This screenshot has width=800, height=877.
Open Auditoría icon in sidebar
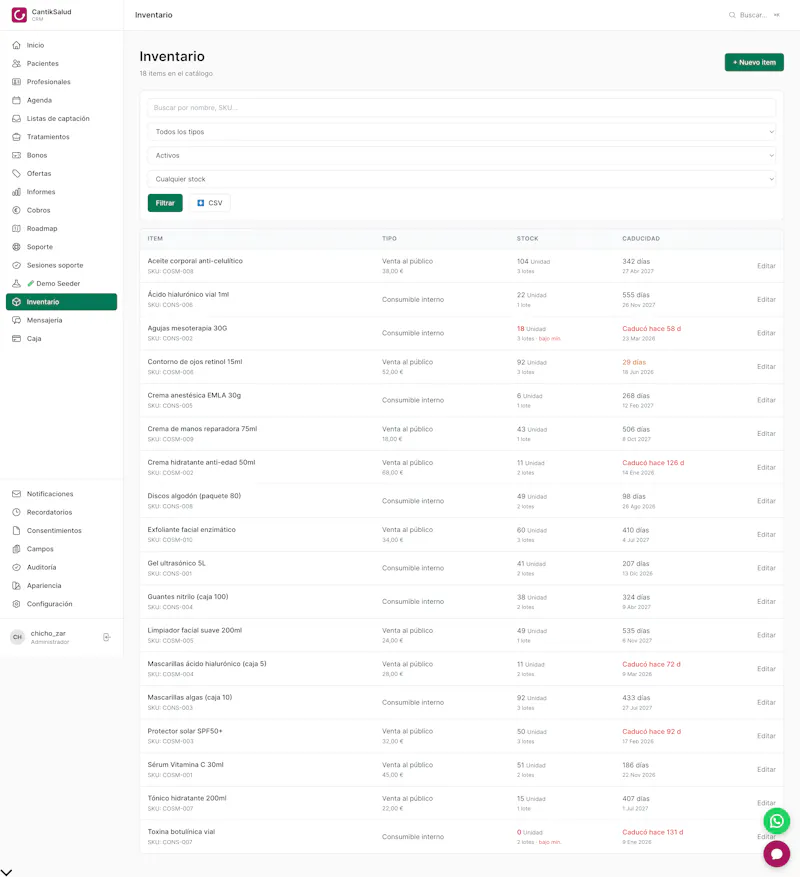pos(16,567)
